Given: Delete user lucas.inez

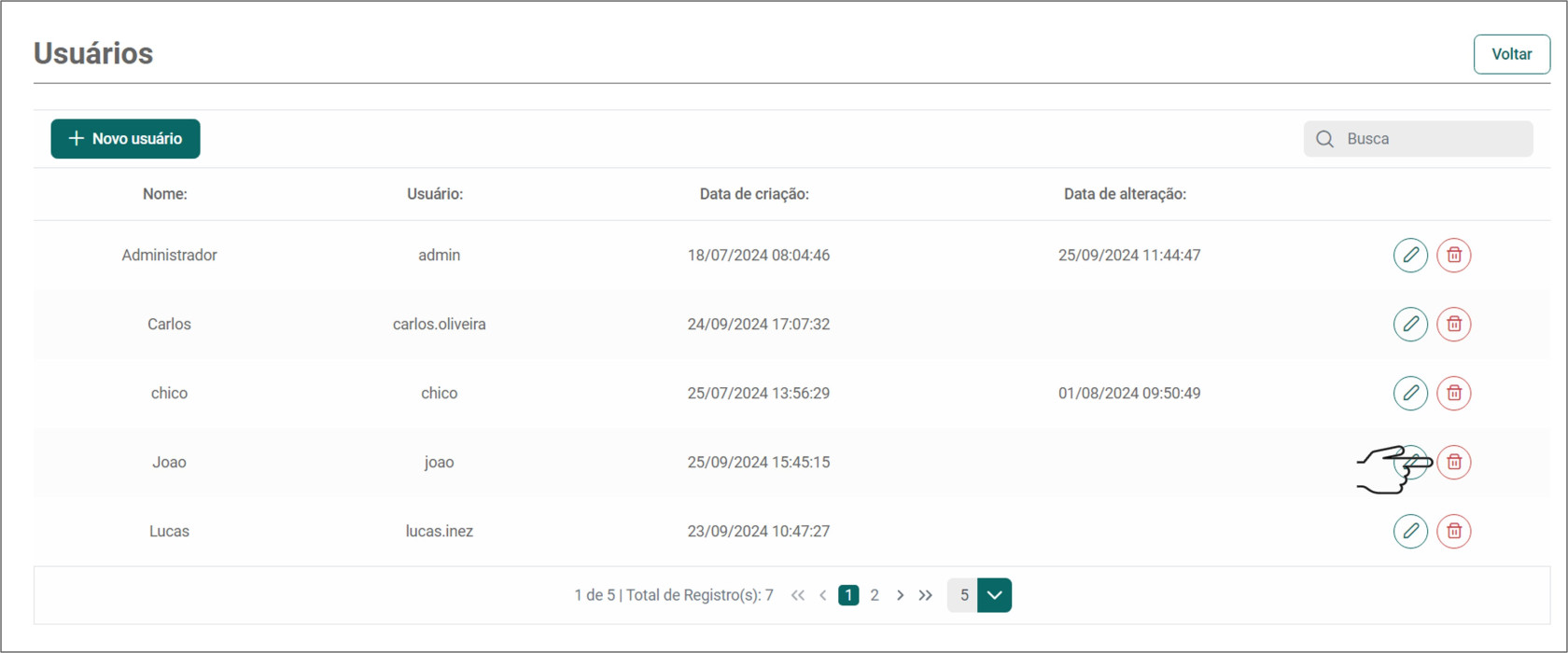Looking at the screenshot, I should (1453, 531).
